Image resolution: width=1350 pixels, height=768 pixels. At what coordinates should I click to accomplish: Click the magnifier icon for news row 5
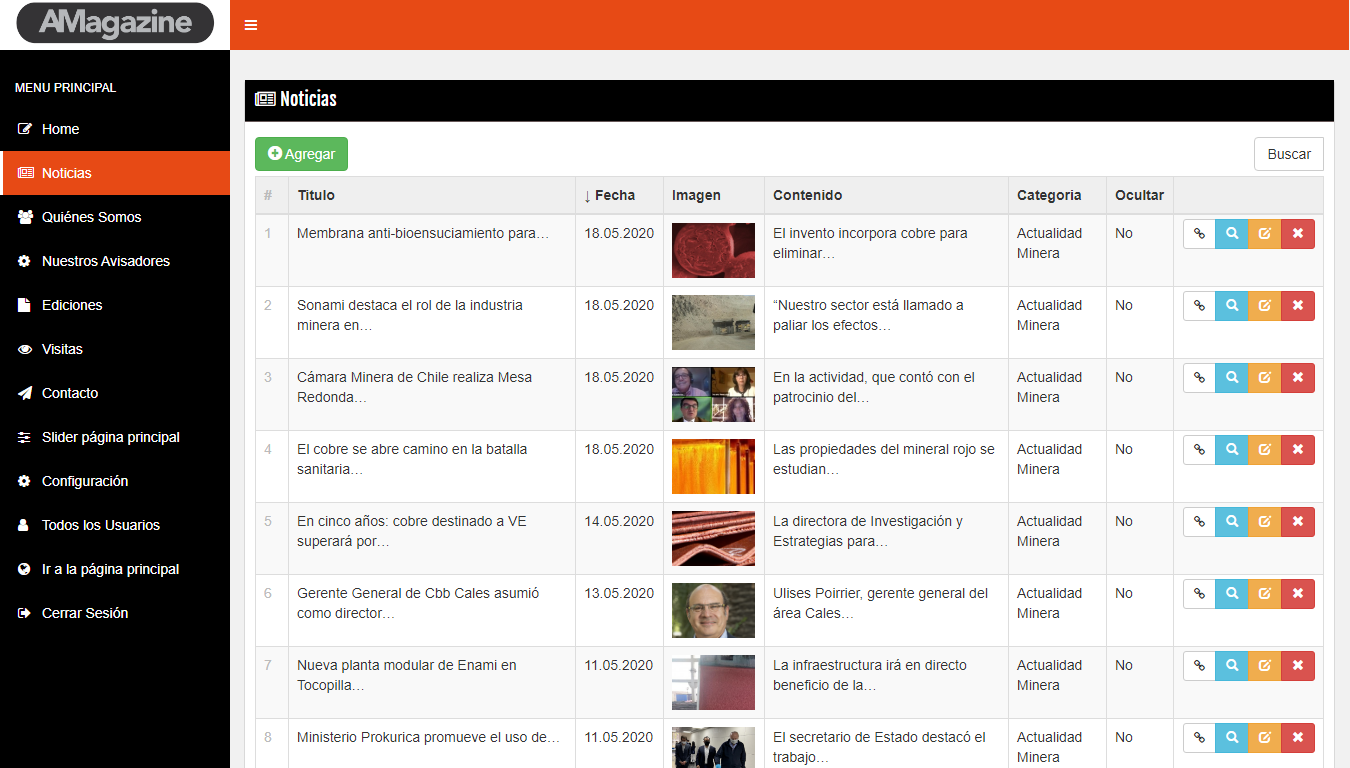(x=1232, y=522)
